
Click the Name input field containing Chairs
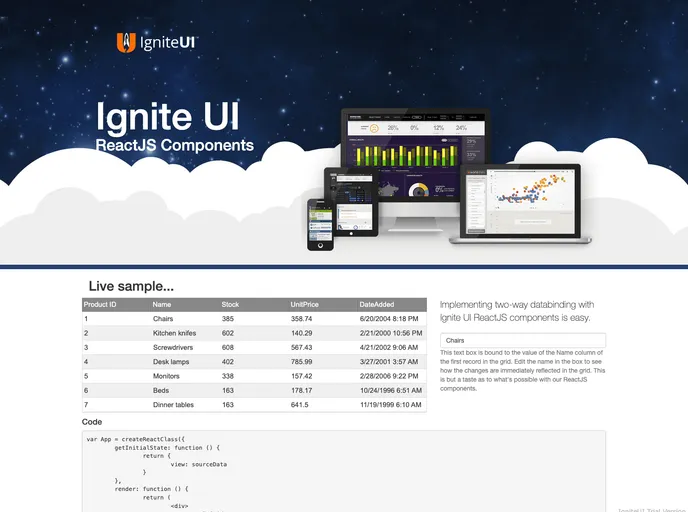tap(523, 340)
